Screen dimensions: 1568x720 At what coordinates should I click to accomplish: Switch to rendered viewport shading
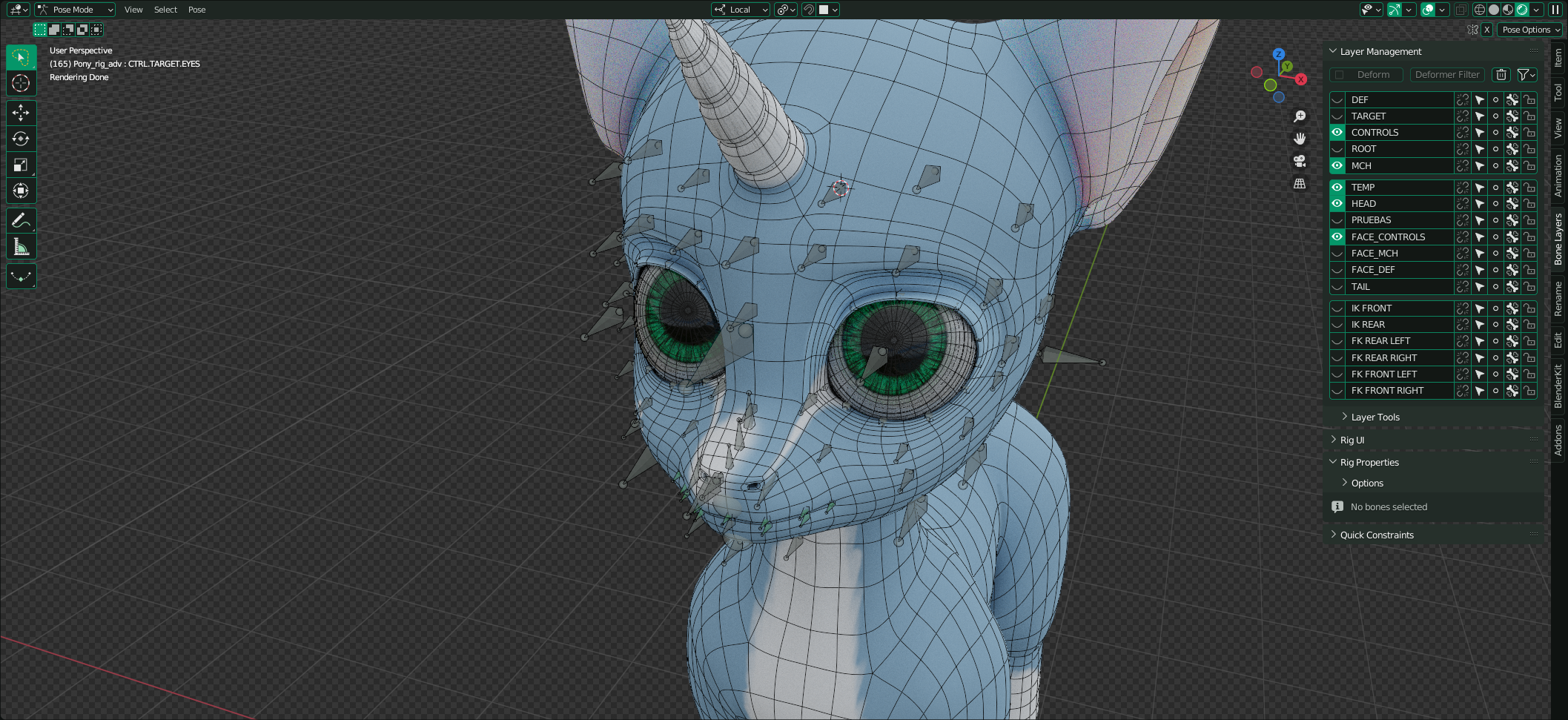[1522, 10]
